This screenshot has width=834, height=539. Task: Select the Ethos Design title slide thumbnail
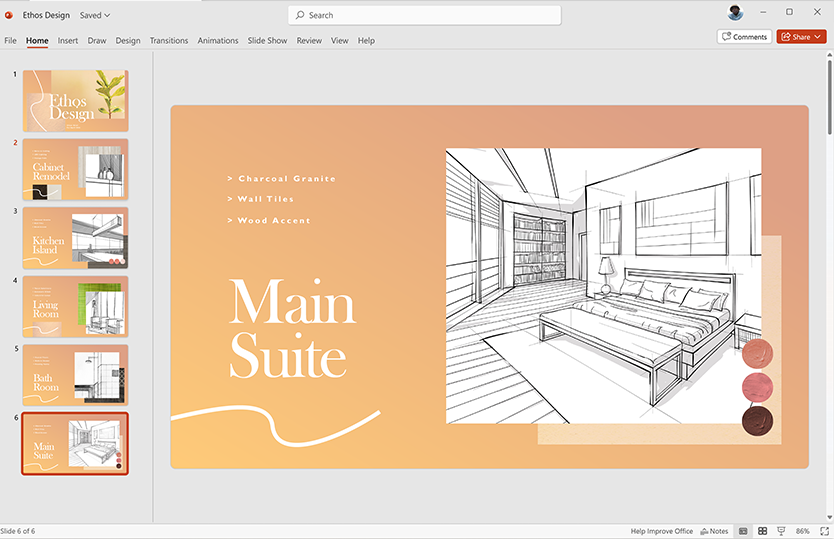coord(75,100)
